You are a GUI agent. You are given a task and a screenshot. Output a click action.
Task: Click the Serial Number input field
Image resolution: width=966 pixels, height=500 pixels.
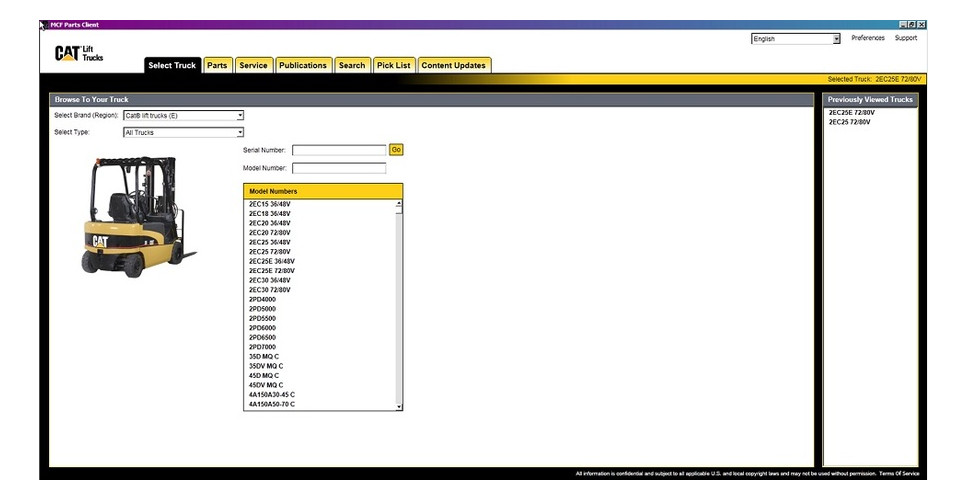[339, 150]
